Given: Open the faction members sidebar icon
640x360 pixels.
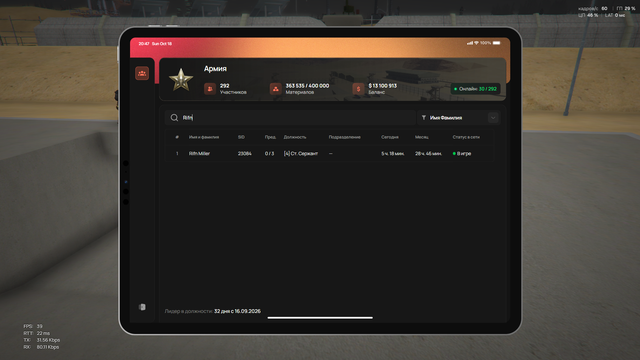Looking at the screenshot, I should [x=142, y=73].
